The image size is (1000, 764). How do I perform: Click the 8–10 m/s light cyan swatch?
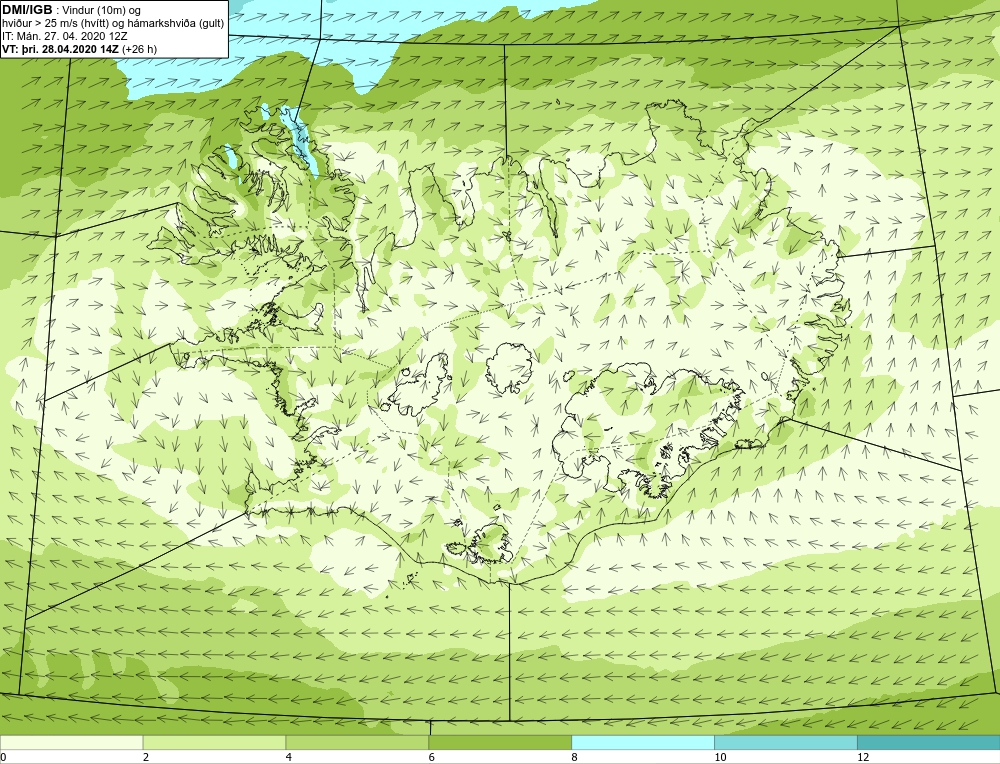(x=643, y=742)
